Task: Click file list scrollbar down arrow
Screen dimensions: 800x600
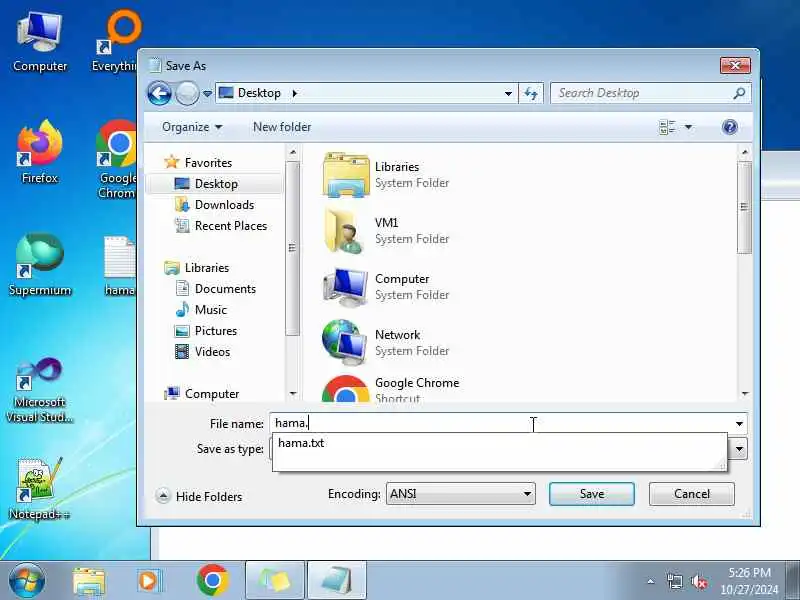Action: 744,393
